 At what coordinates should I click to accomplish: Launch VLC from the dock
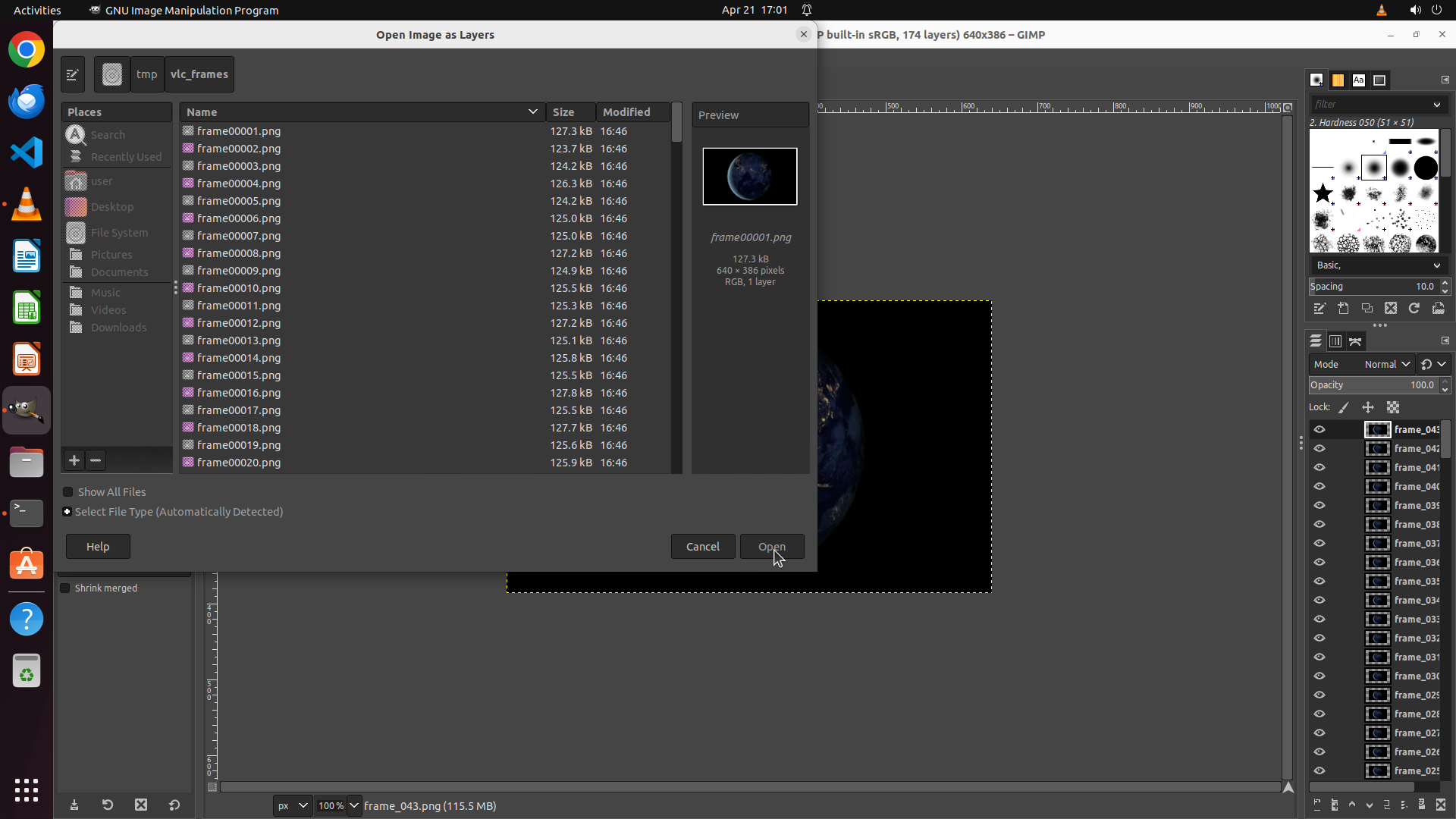pos(27,205)
